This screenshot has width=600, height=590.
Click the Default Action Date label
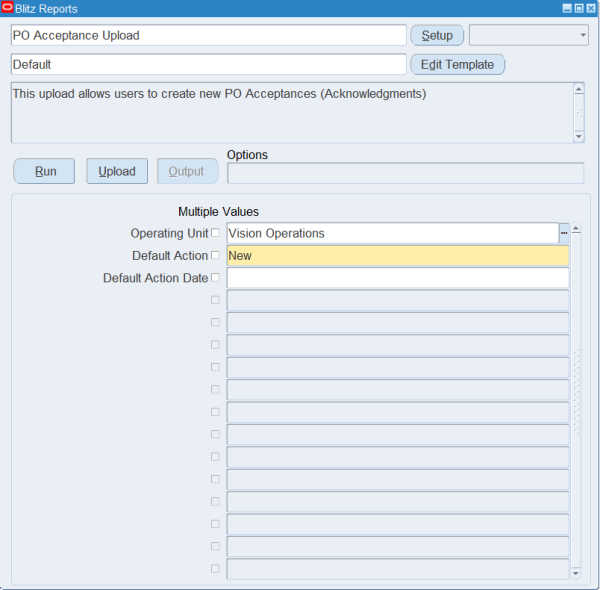[155, 278]
